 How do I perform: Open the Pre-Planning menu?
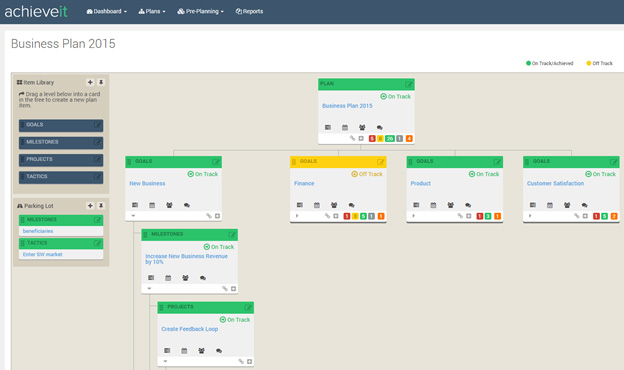click(201, 12)
